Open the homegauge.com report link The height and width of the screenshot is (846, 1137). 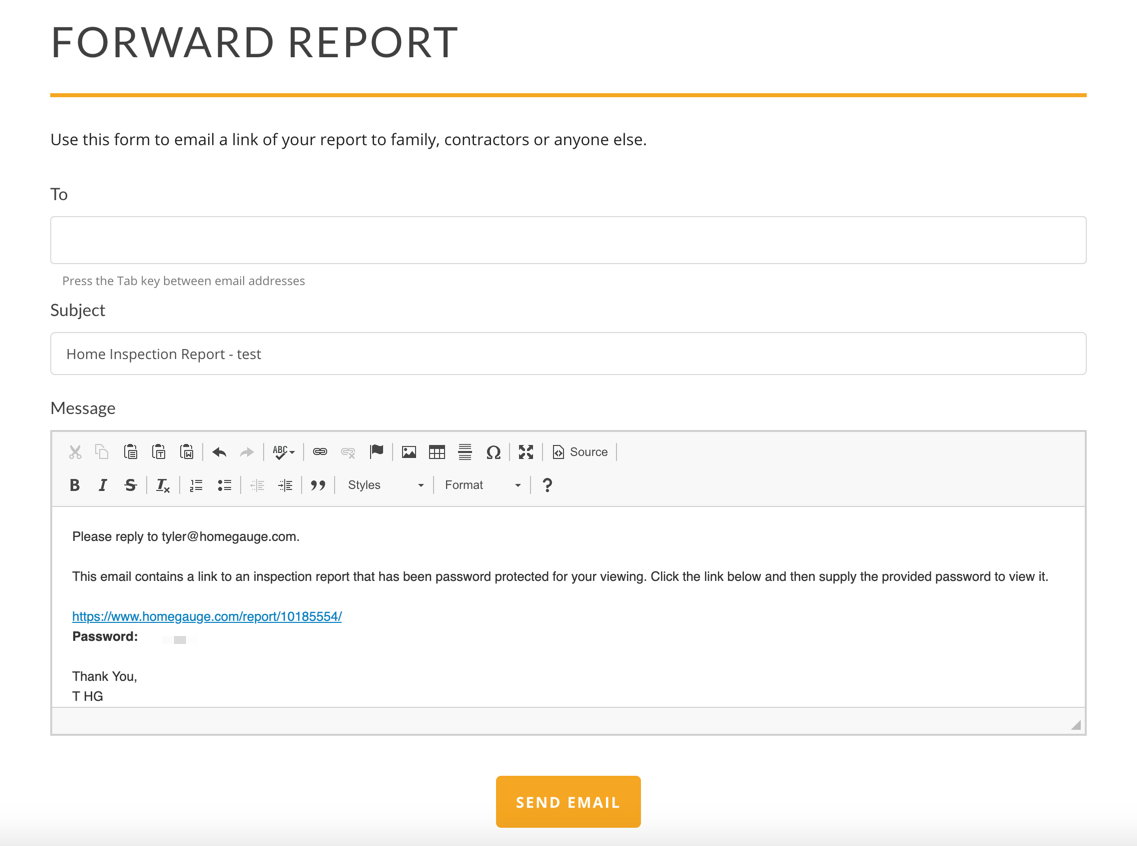click(x=207, y=617)
